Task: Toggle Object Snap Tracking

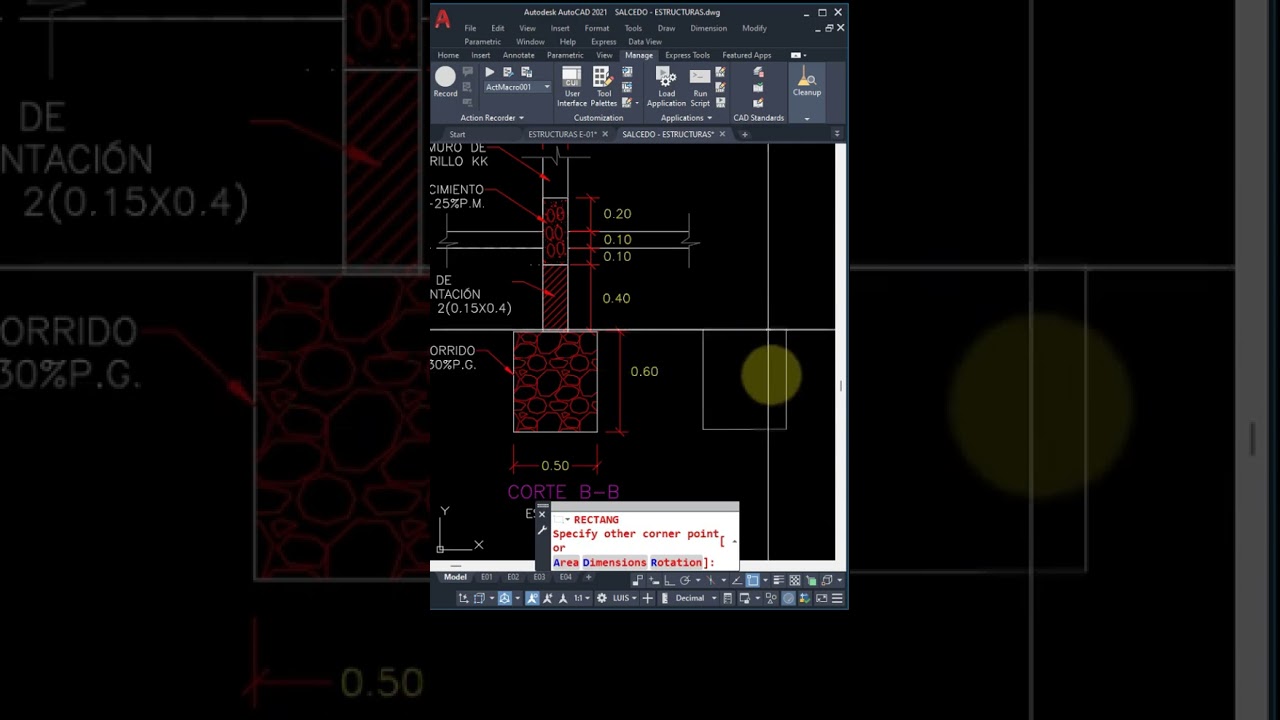Action: coord(737,580)
